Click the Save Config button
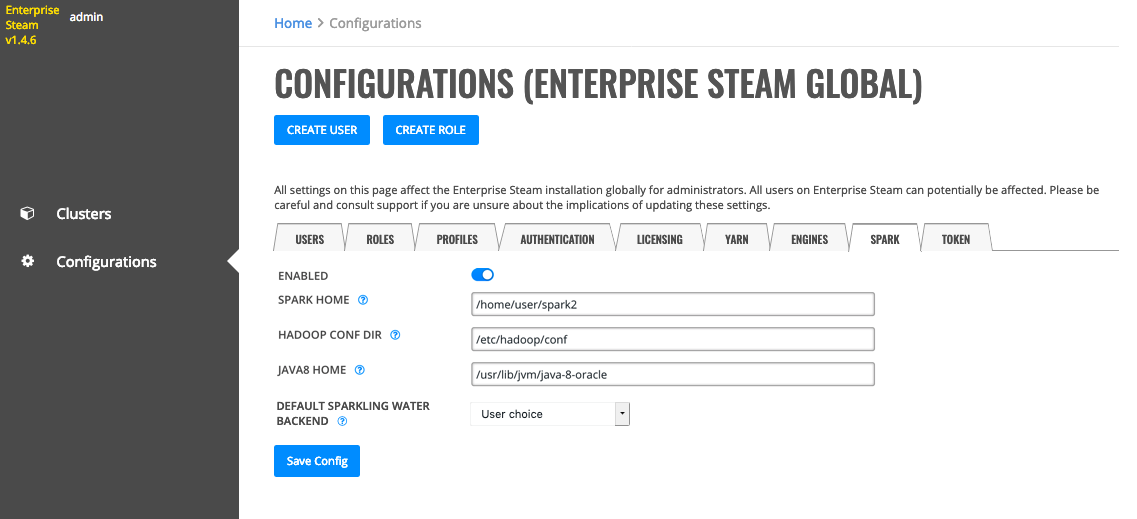 pos(317,461)
